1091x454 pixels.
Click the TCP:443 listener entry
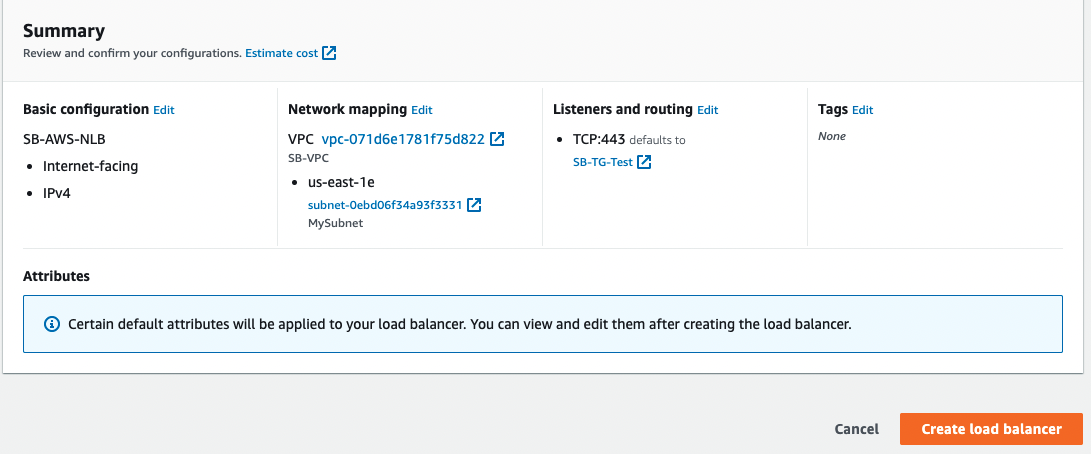598,140
